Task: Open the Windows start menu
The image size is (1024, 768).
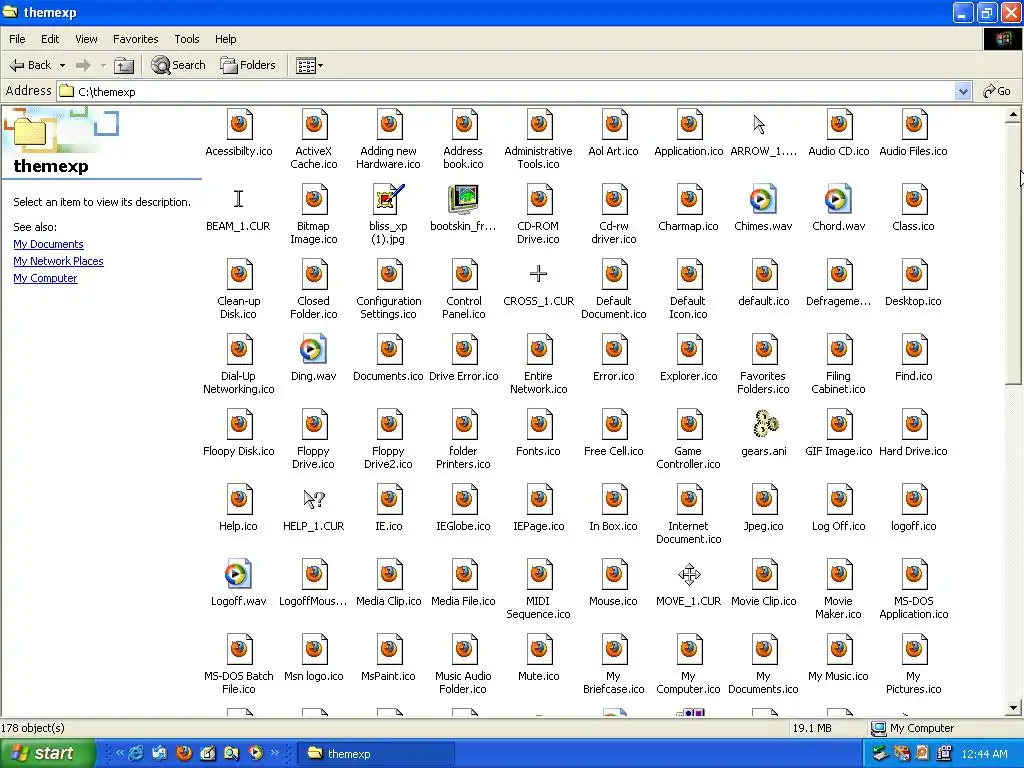Action: click(47, 754)
